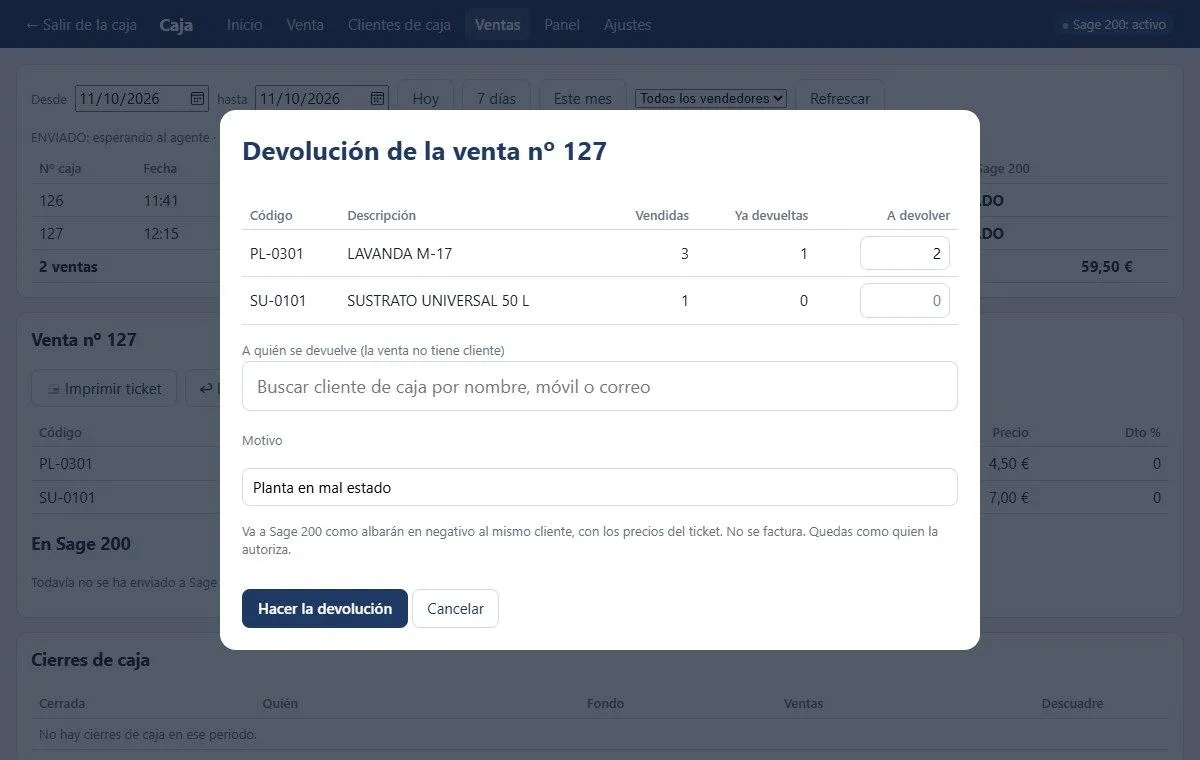Click SUSTRATO UNIVERSAL 50 L description
The height and width of the screenshot is (760, 1200).
click(438, 301)
